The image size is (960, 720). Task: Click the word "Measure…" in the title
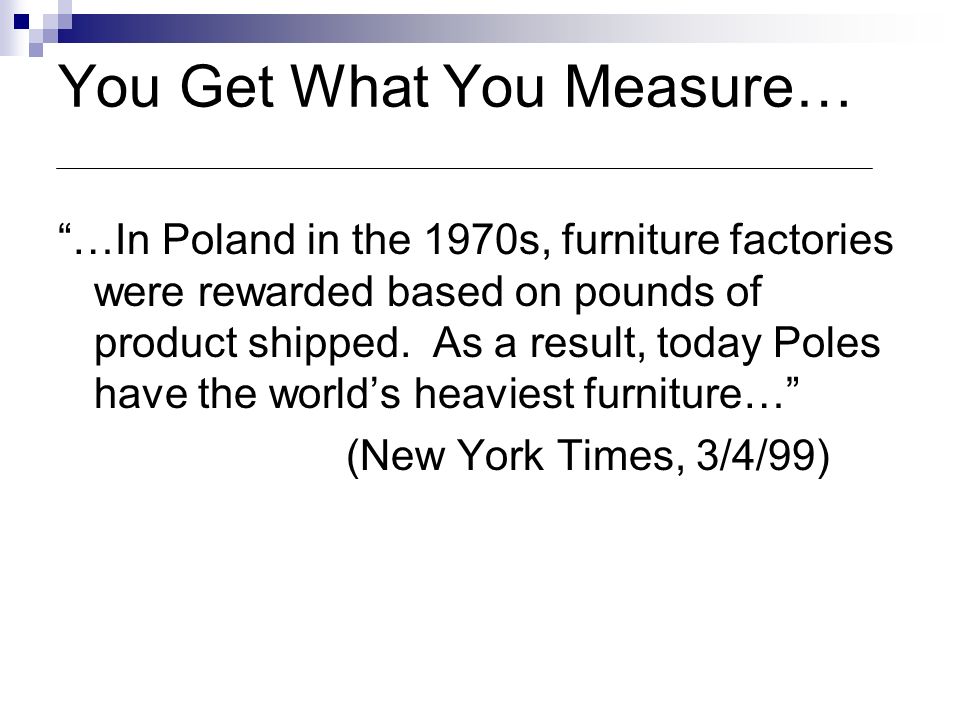pyautogui.click(x=707, y=87)
